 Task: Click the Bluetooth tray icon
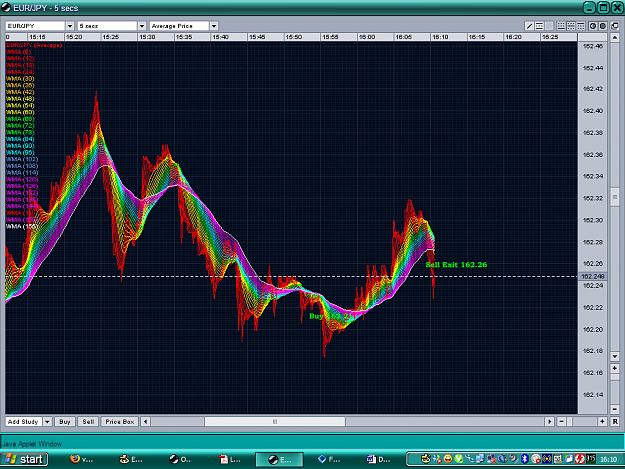click(525, 459)
